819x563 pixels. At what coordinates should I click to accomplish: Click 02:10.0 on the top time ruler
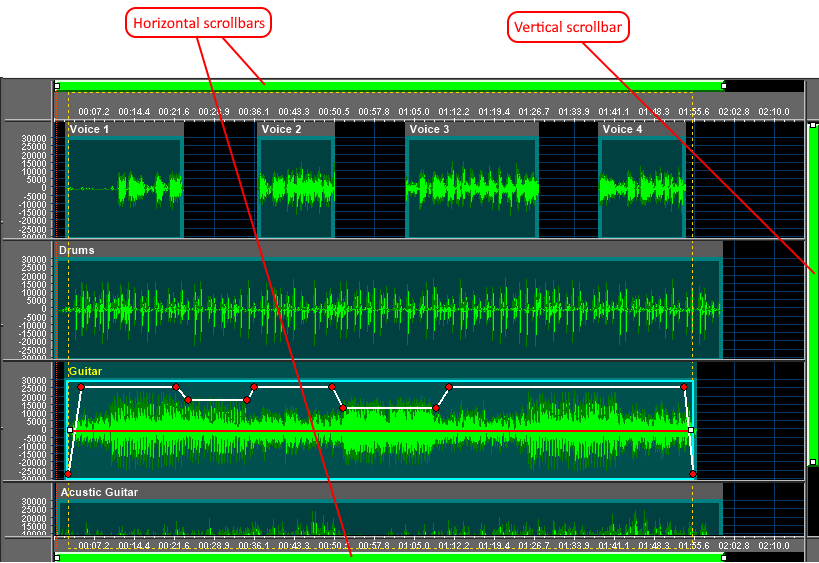tap(773, 111)
